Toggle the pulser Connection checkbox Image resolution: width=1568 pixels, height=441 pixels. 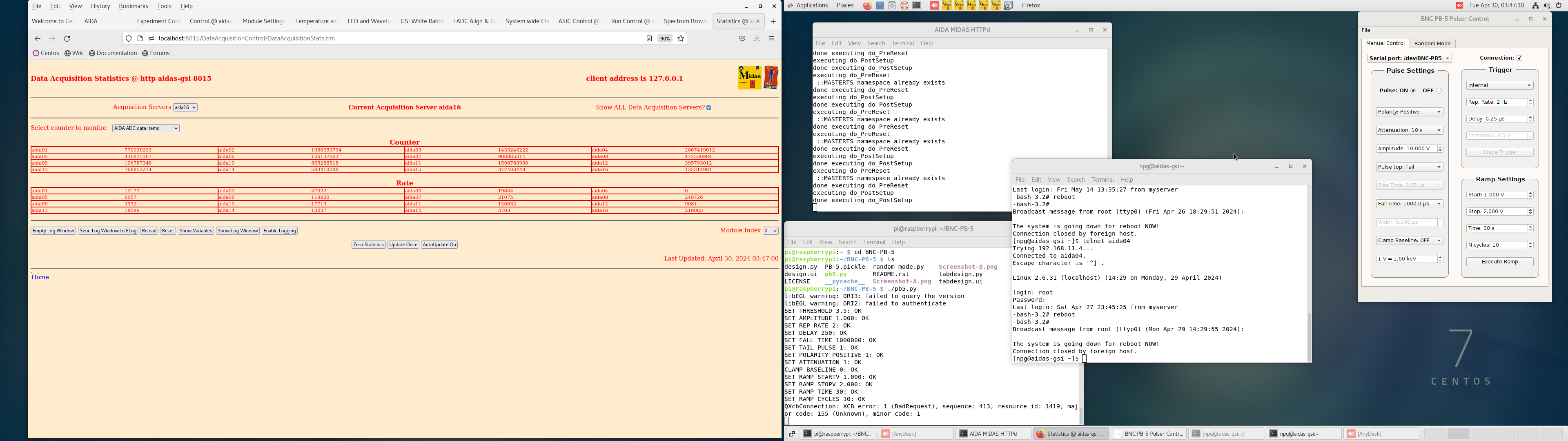(x=1519, y=58)
